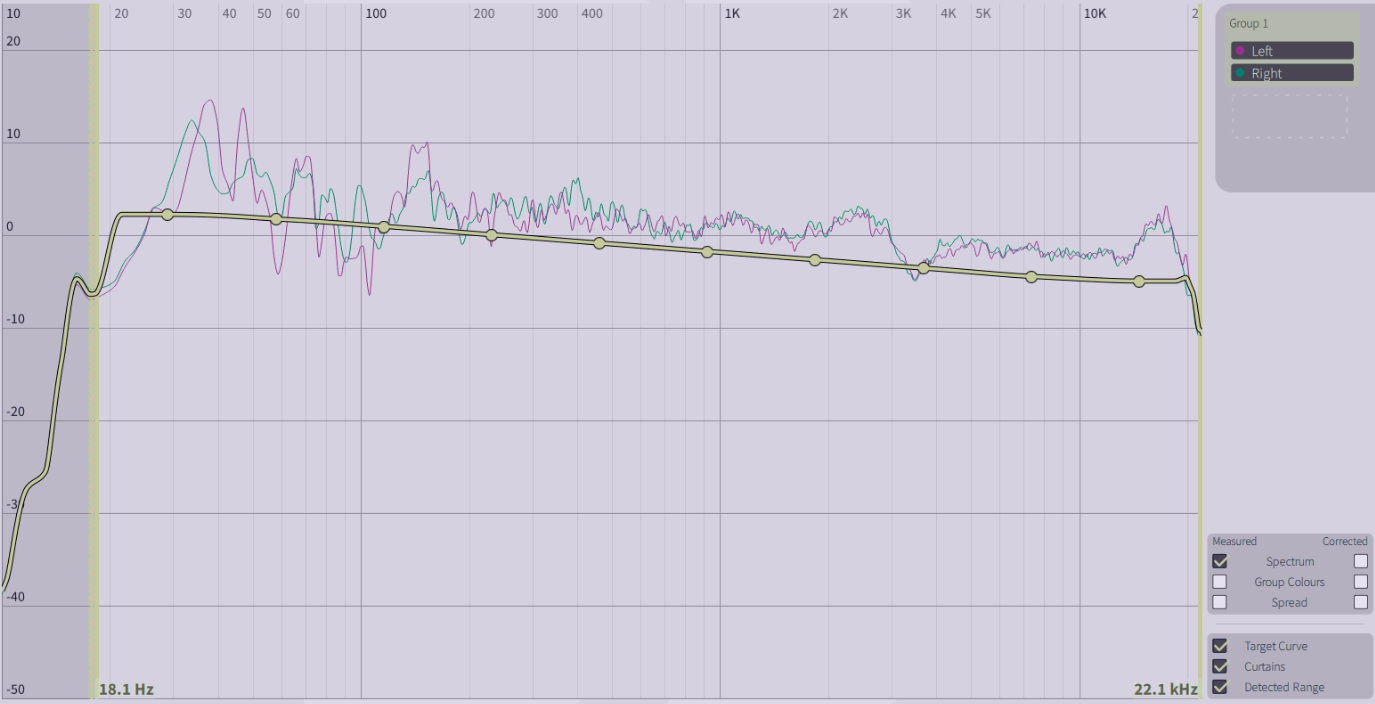Enable Measured Group Colours checkbox
The height and width of the screenshot is (704, 1375).
click(1220, 582)
